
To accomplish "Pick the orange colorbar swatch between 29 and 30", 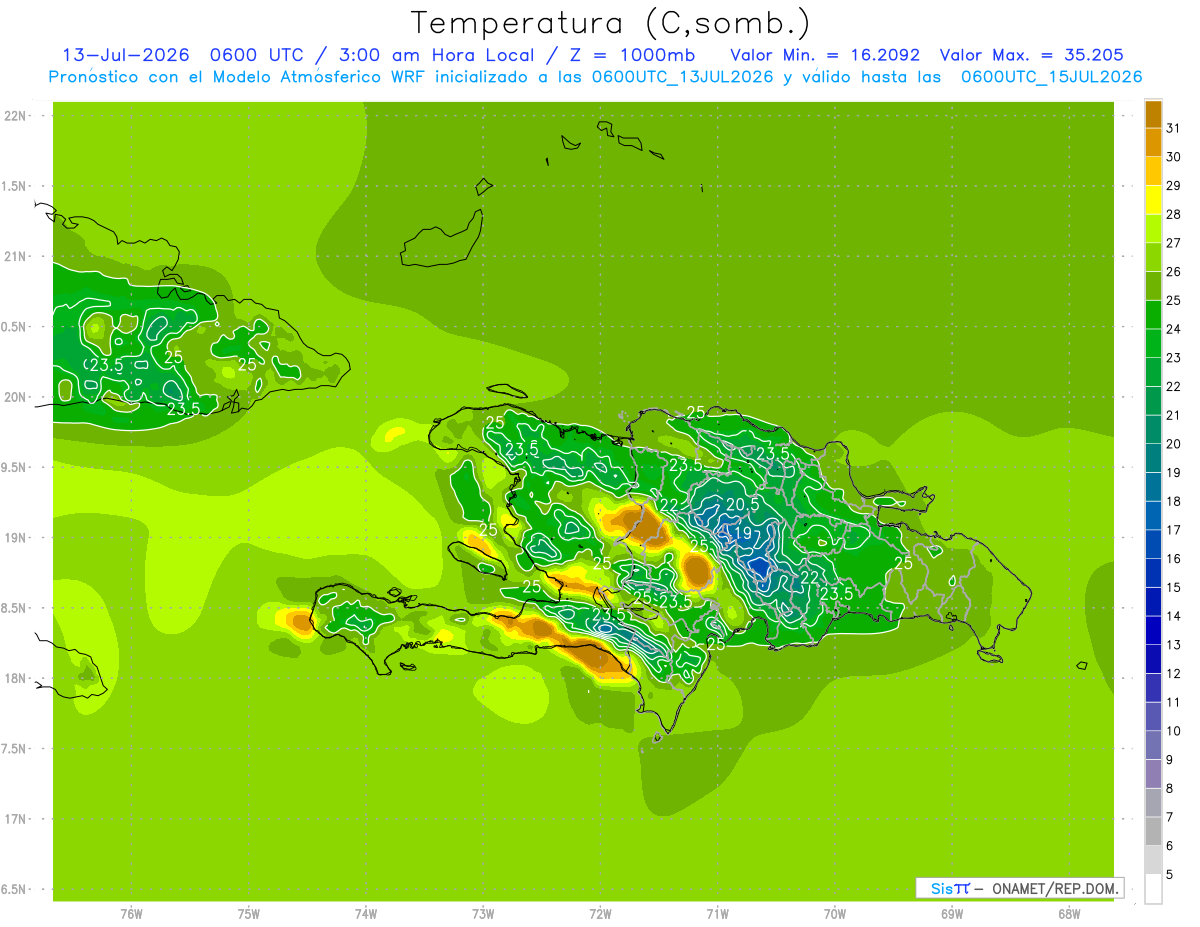I will tap(1153, 171).
